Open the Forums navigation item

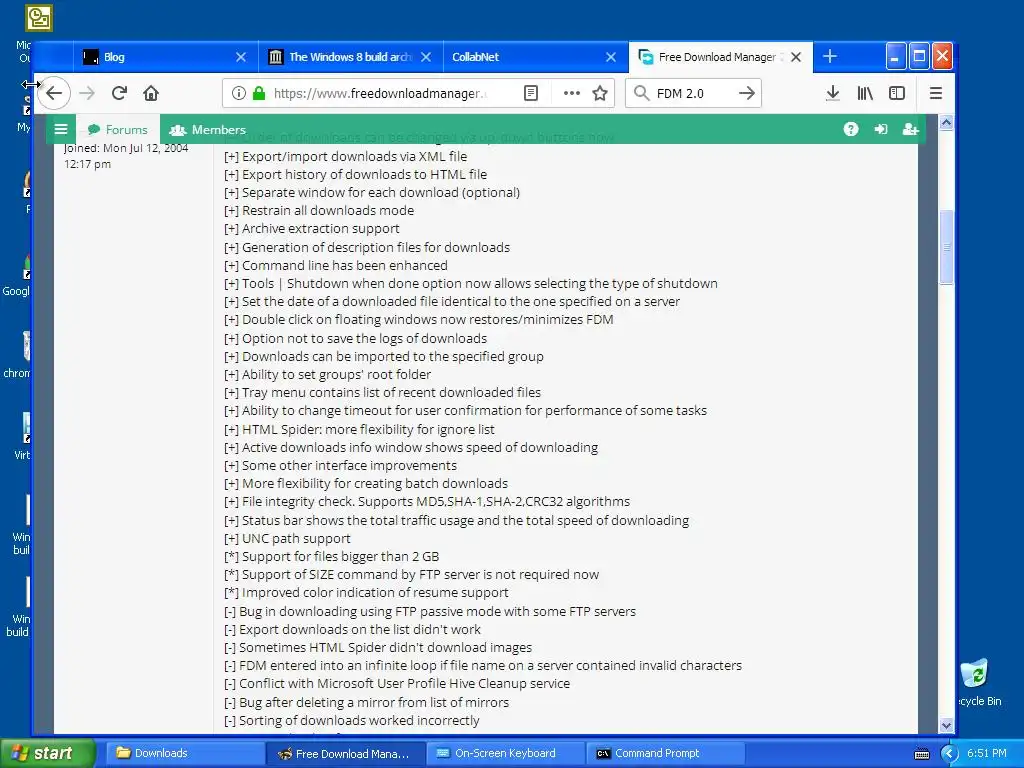(118, 129)
